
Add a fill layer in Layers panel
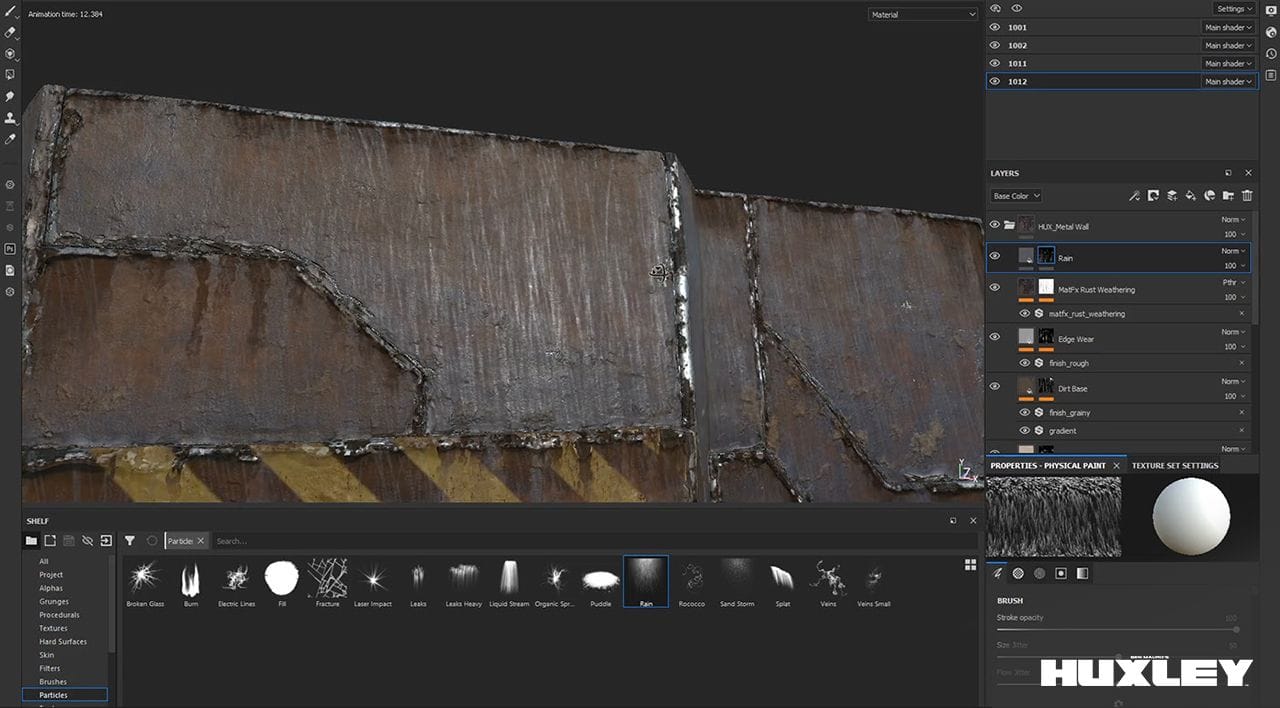click(x=1190, y=196)
